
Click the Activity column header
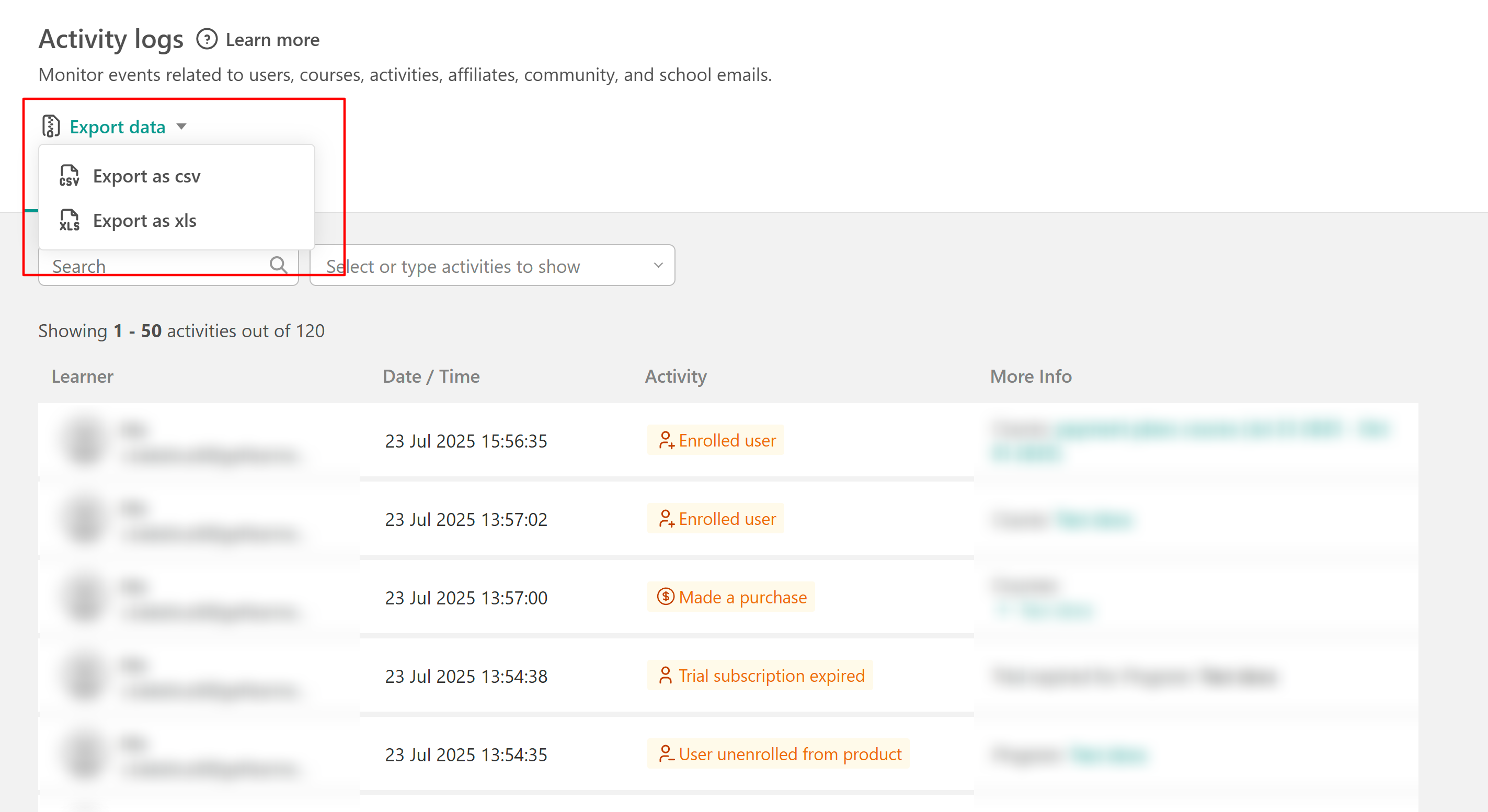[x=676, y=376]
